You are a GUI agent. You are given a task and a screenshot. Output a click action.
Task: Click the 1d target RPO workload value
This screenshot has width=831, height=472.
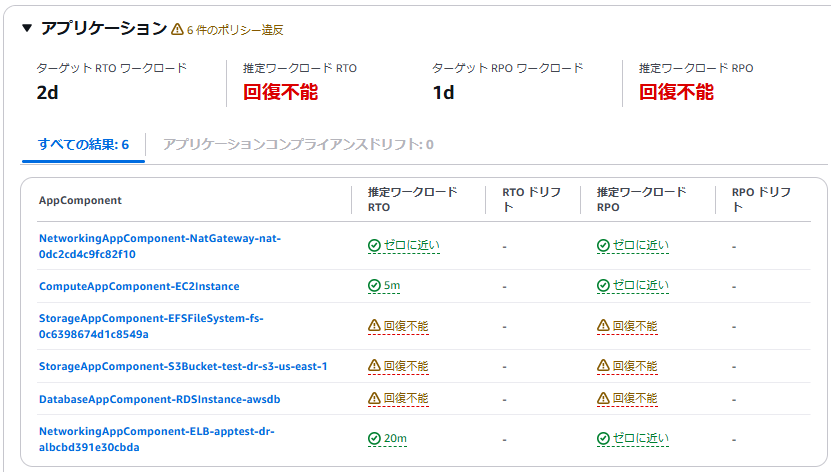tap(444, 93)
